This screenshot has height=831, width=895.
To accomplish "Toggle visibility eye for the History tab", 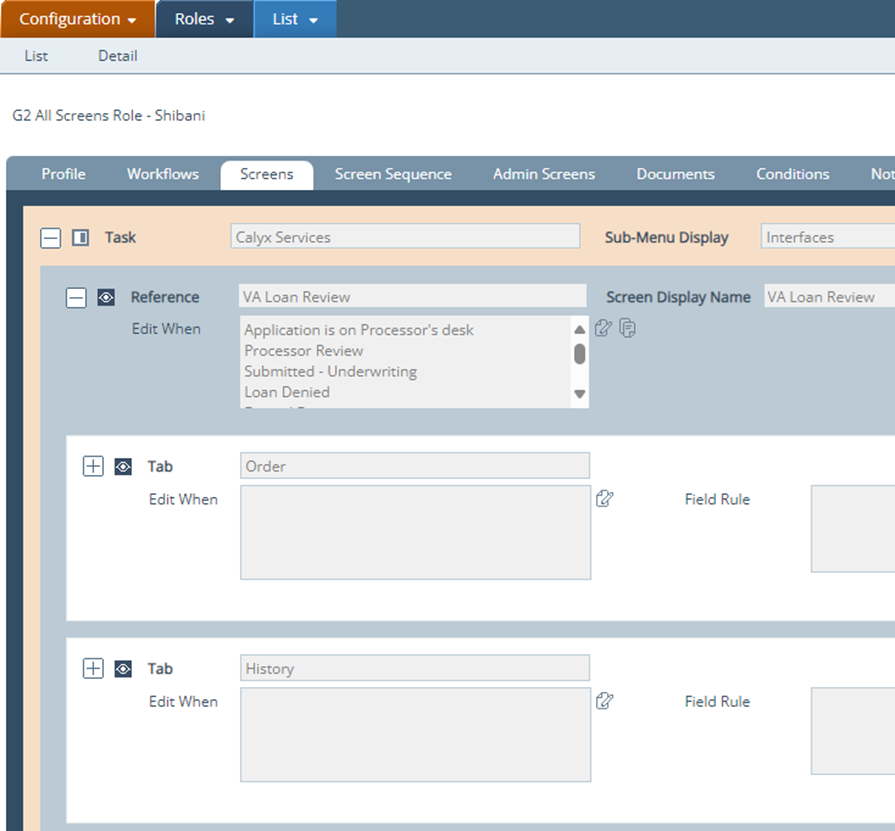I will point(123,669).
